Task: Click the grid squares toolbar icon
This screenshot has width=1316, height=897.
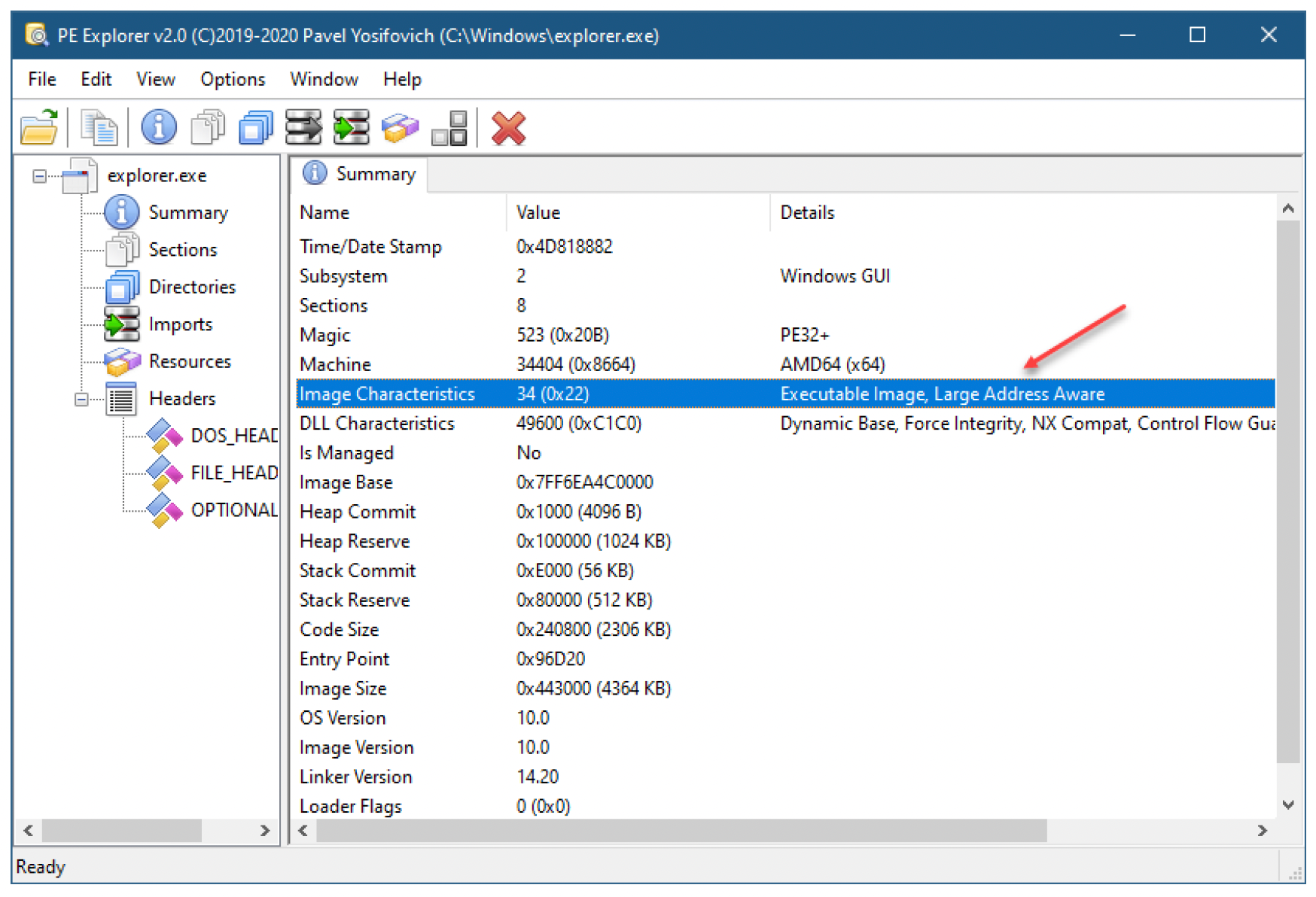Action: tap(449, 127)
